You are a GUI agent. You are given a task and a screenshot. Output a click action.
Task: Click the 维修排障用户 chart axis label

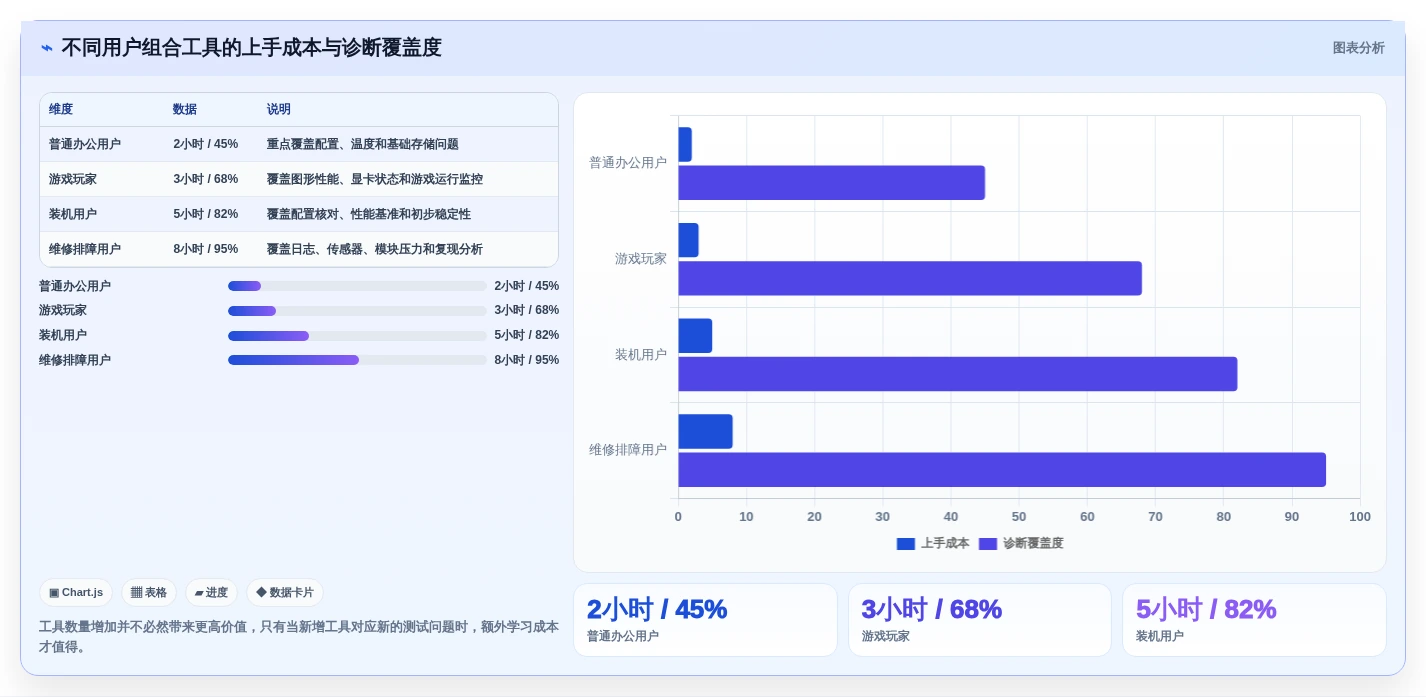(x=627, y=450)
